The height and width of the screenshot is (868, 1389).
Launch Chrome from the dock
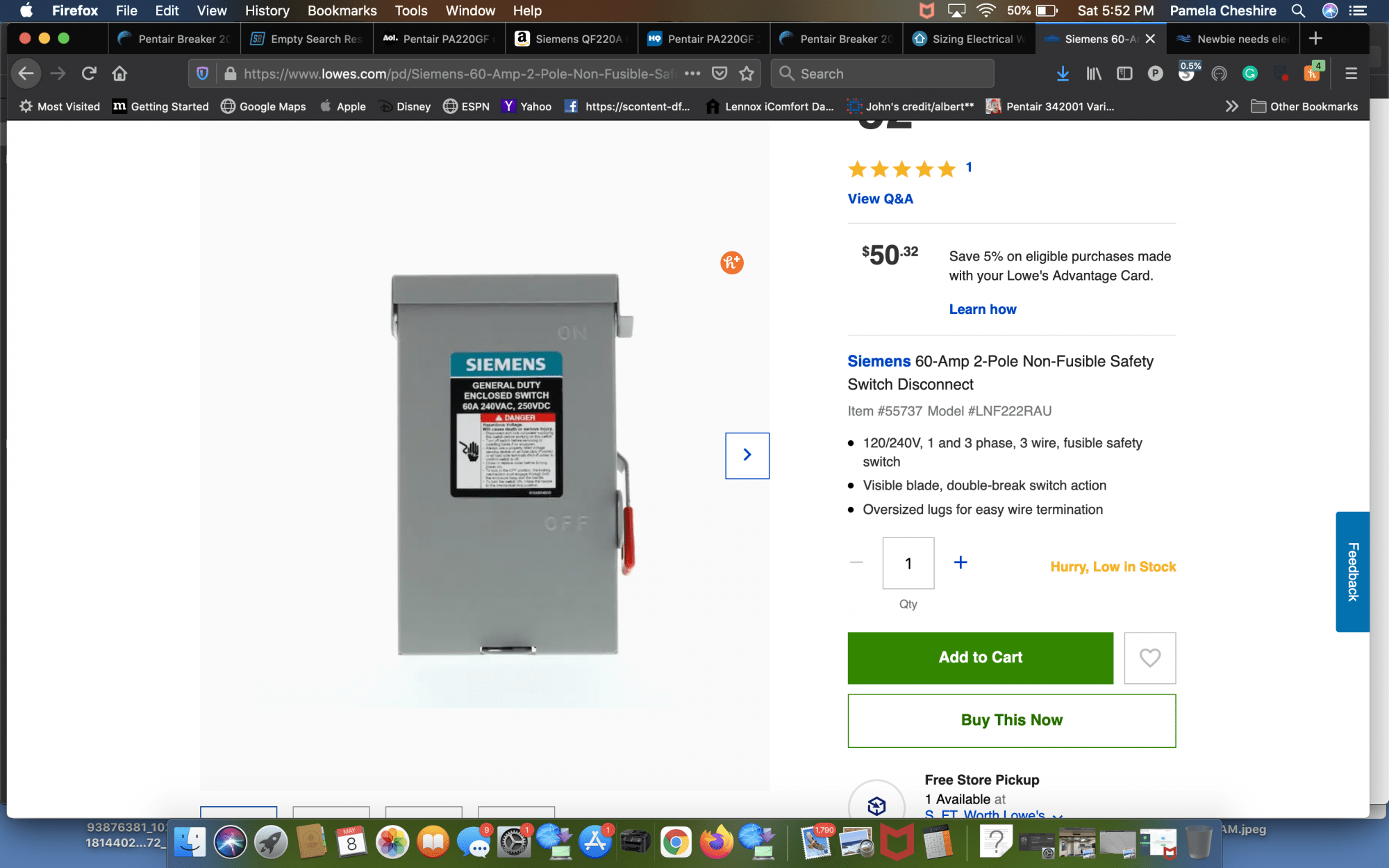(x=675, y=842)
